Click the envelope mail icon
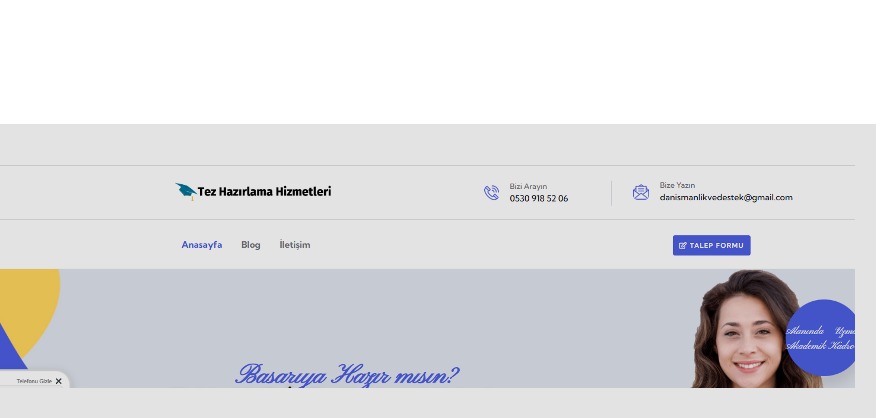The width and height of the screenshot is (888, 418). (x=641, y=193)
